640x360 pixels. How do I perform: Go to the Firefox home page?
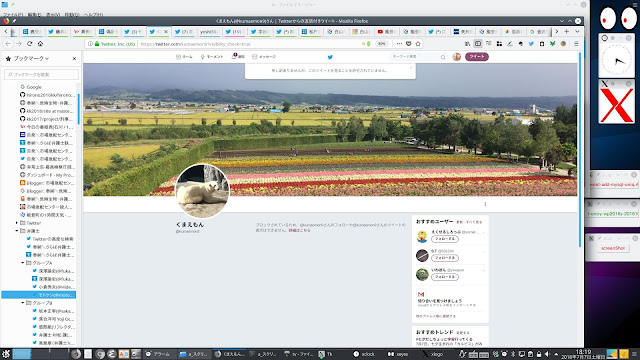point(40,44)
